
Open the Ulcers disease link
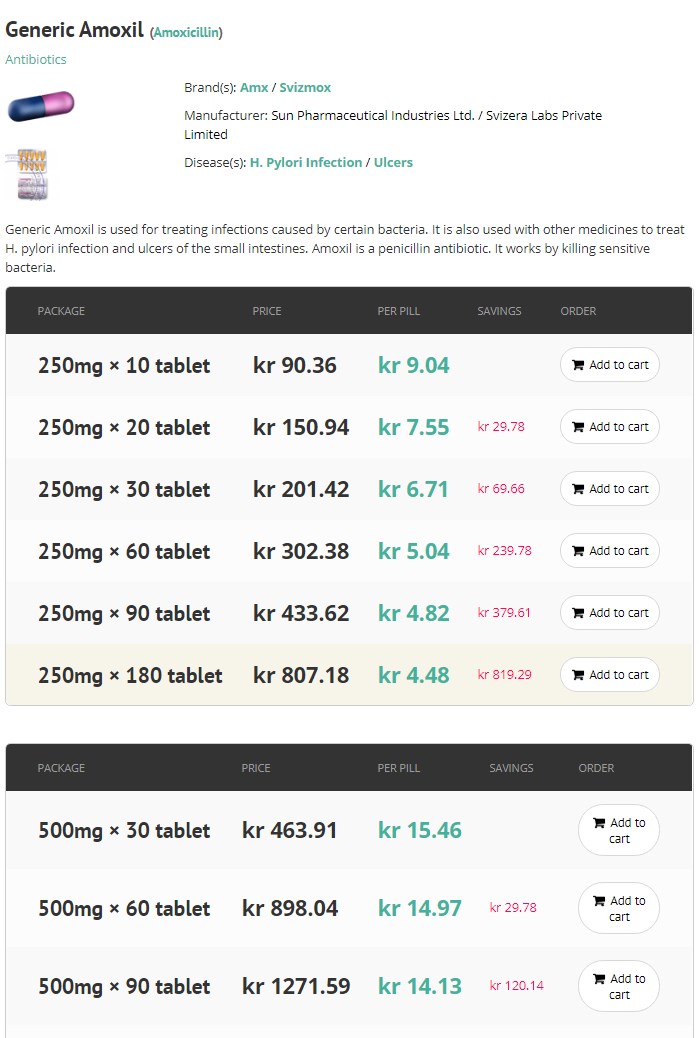point(393,163)
